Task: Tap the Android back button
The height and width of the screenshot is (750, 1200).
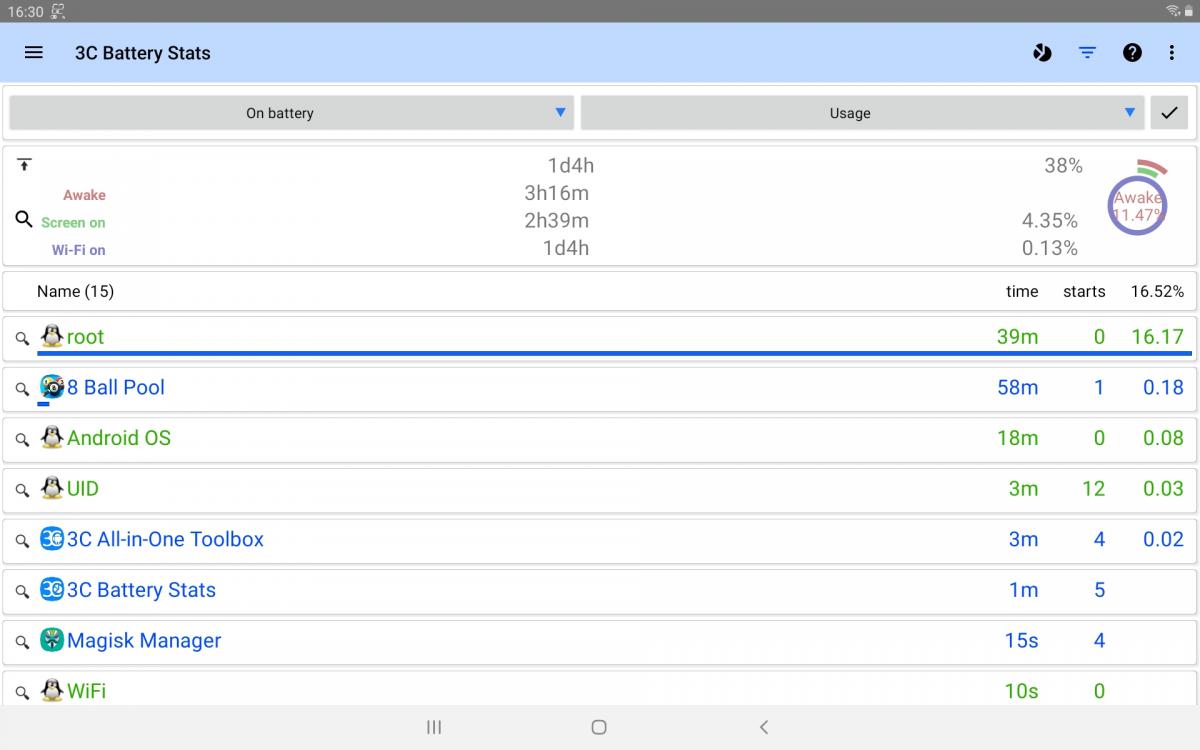Action: [x=764, y=727]
